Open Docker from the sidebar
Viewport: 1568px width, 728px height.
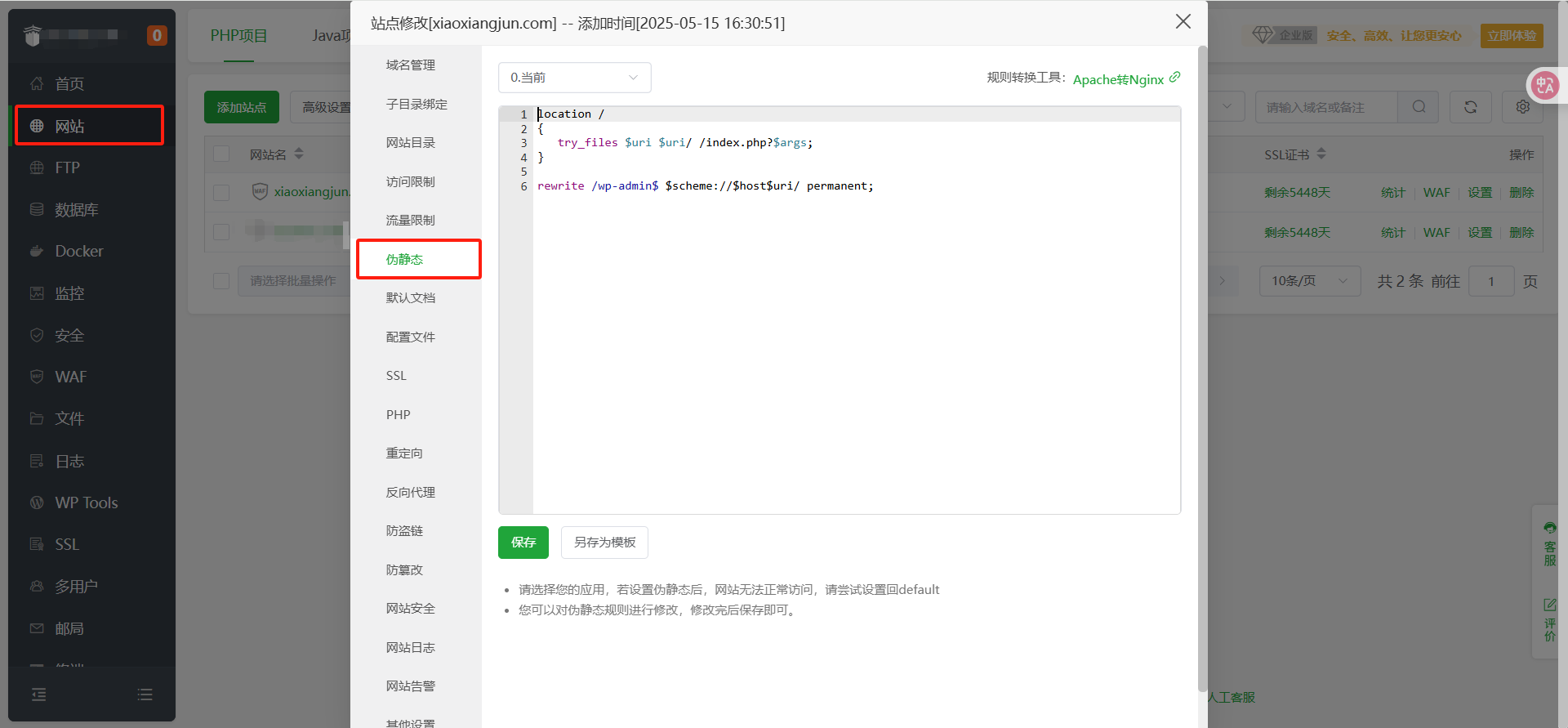[78, 252]
